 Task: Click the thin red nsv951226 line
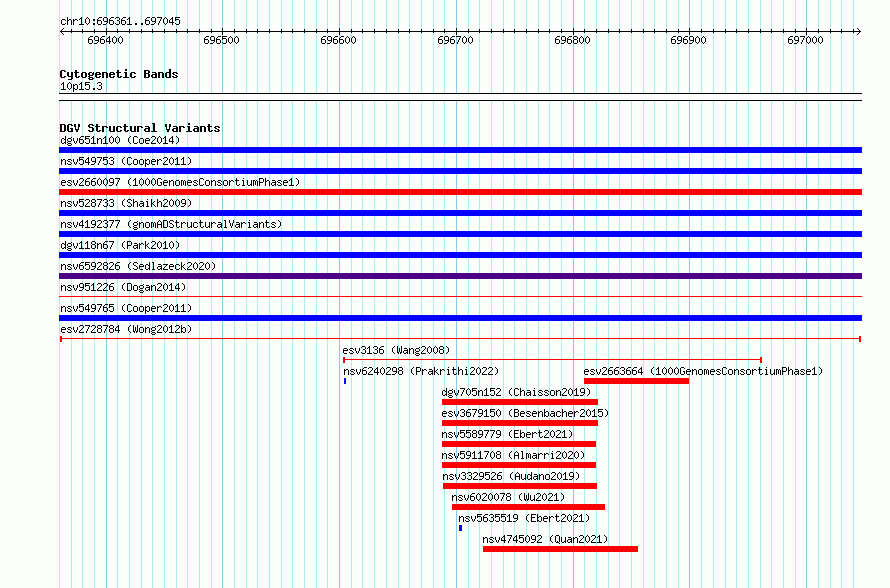[460, 297]
